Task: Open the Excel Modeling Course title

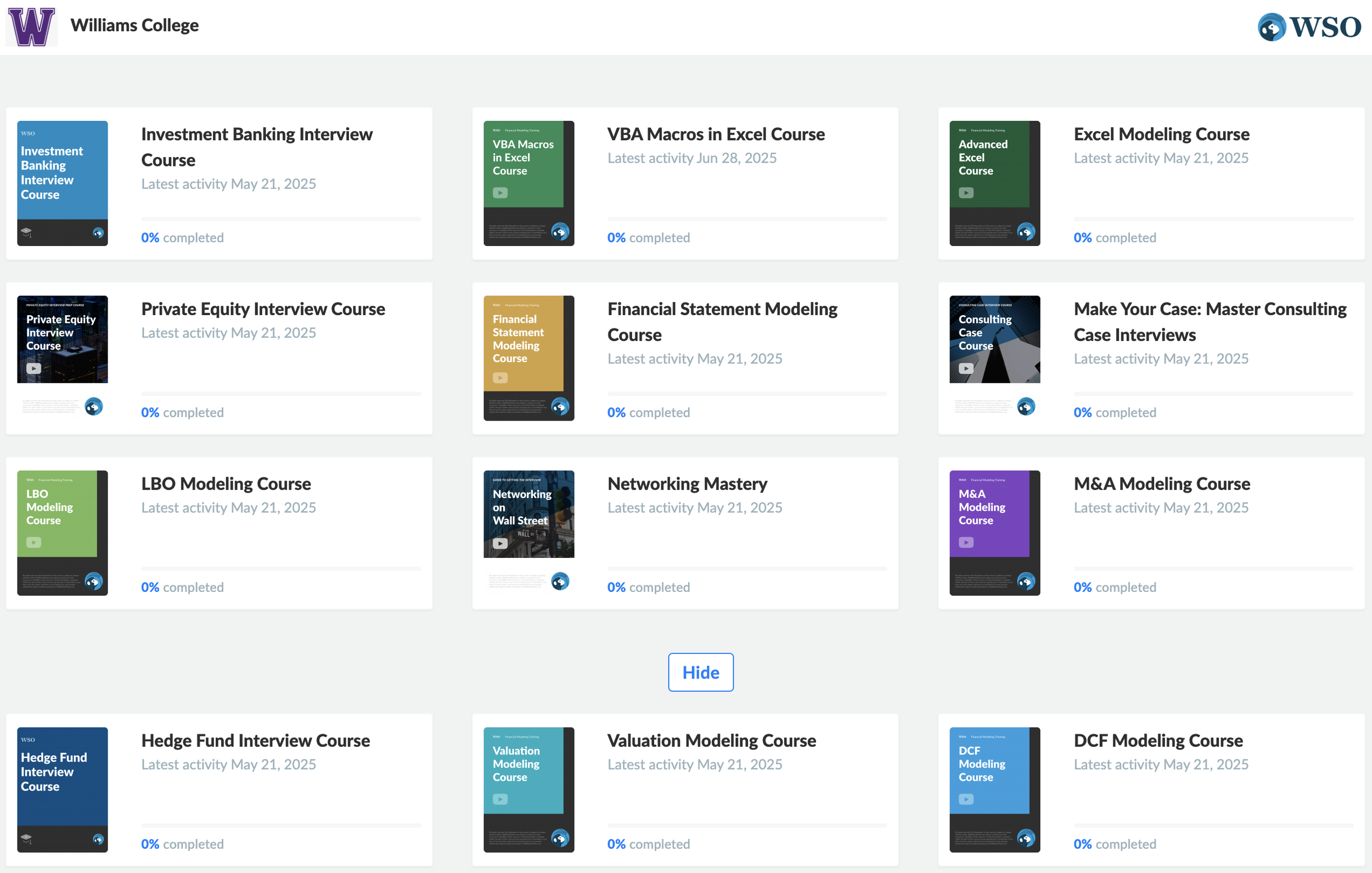Action: (x=1161, y=134)
